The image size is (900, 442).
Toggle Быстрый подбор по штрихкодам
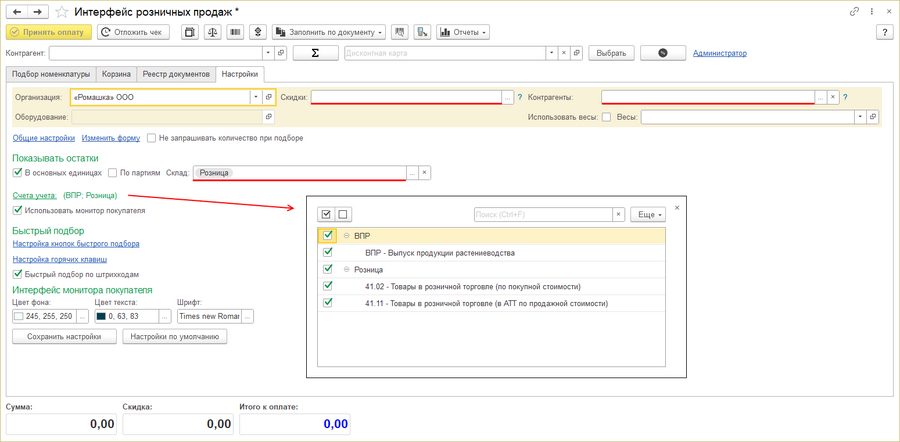tap(17, 274)
